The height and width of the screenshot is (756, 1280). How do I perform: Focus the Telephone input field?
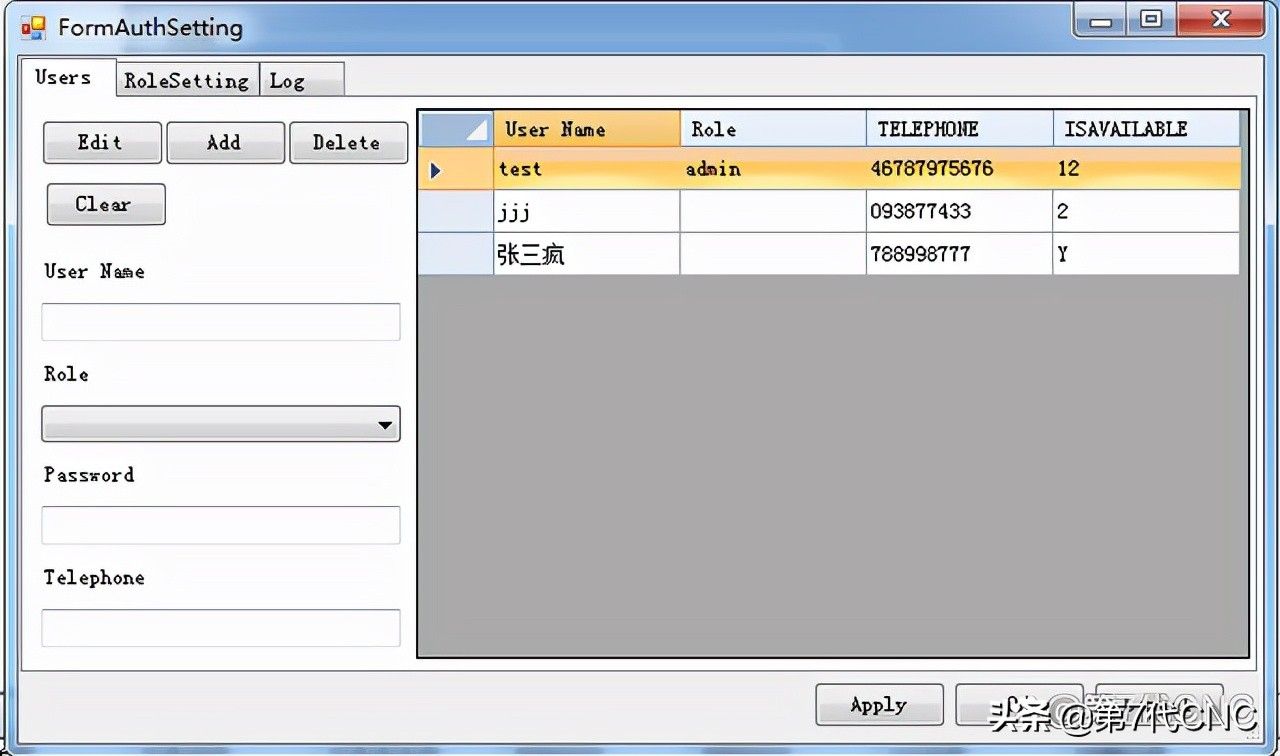(x=221, y=628)
